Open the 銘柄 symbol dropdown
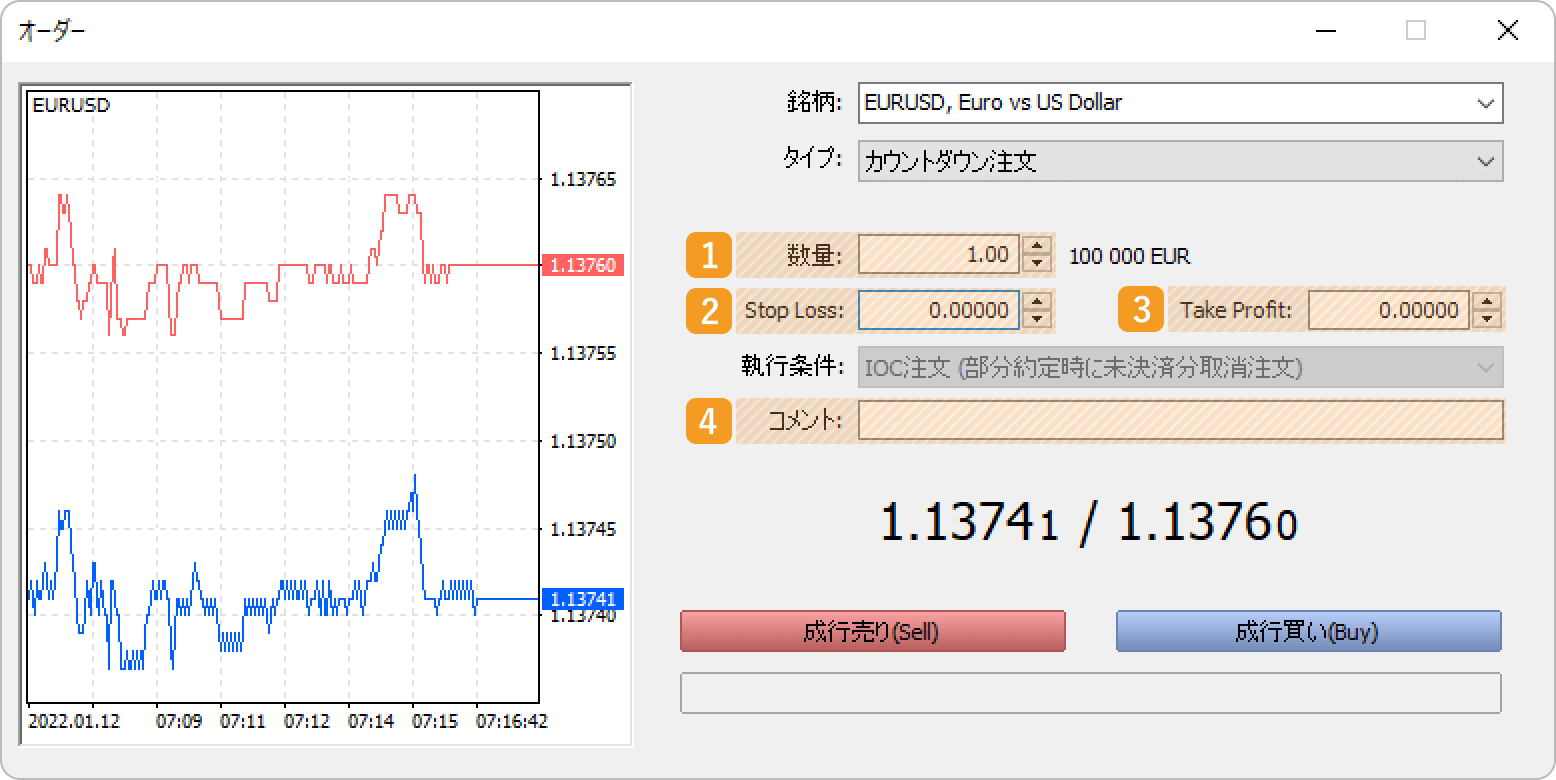This screenshot has width=1556, height=780. 1180,102
